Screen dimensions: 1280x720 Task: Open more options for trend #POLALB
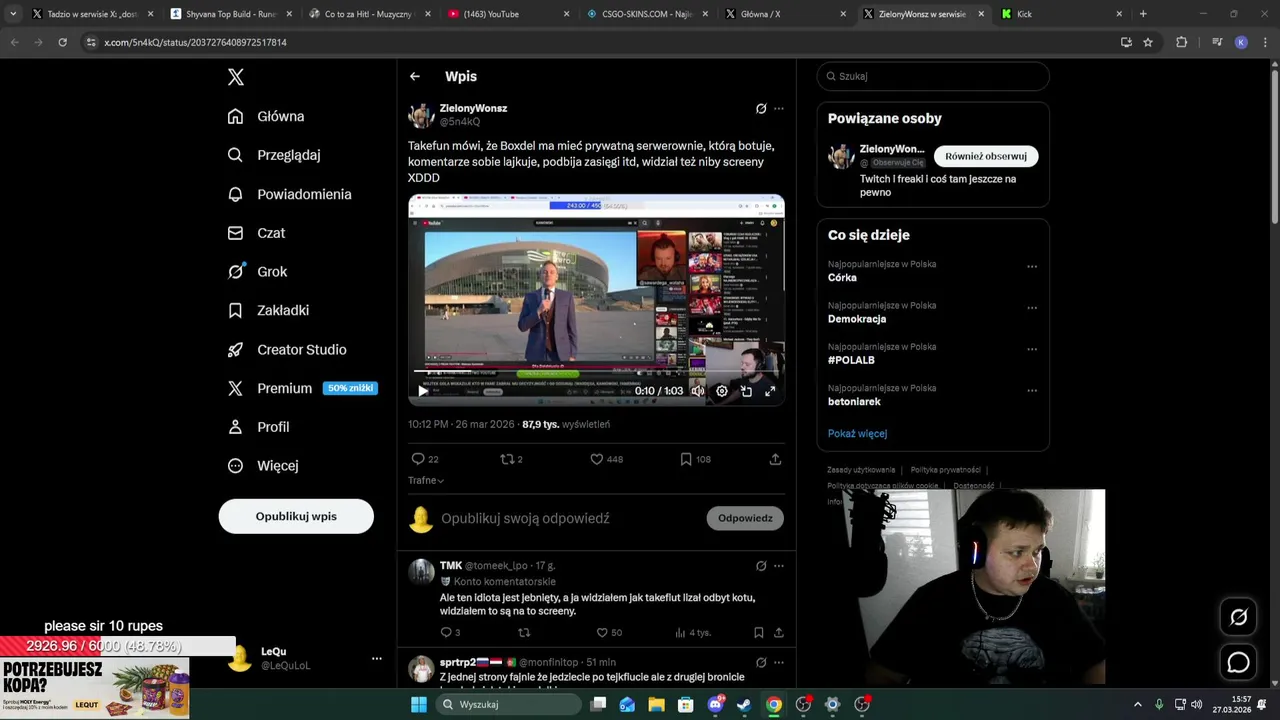1032,349
